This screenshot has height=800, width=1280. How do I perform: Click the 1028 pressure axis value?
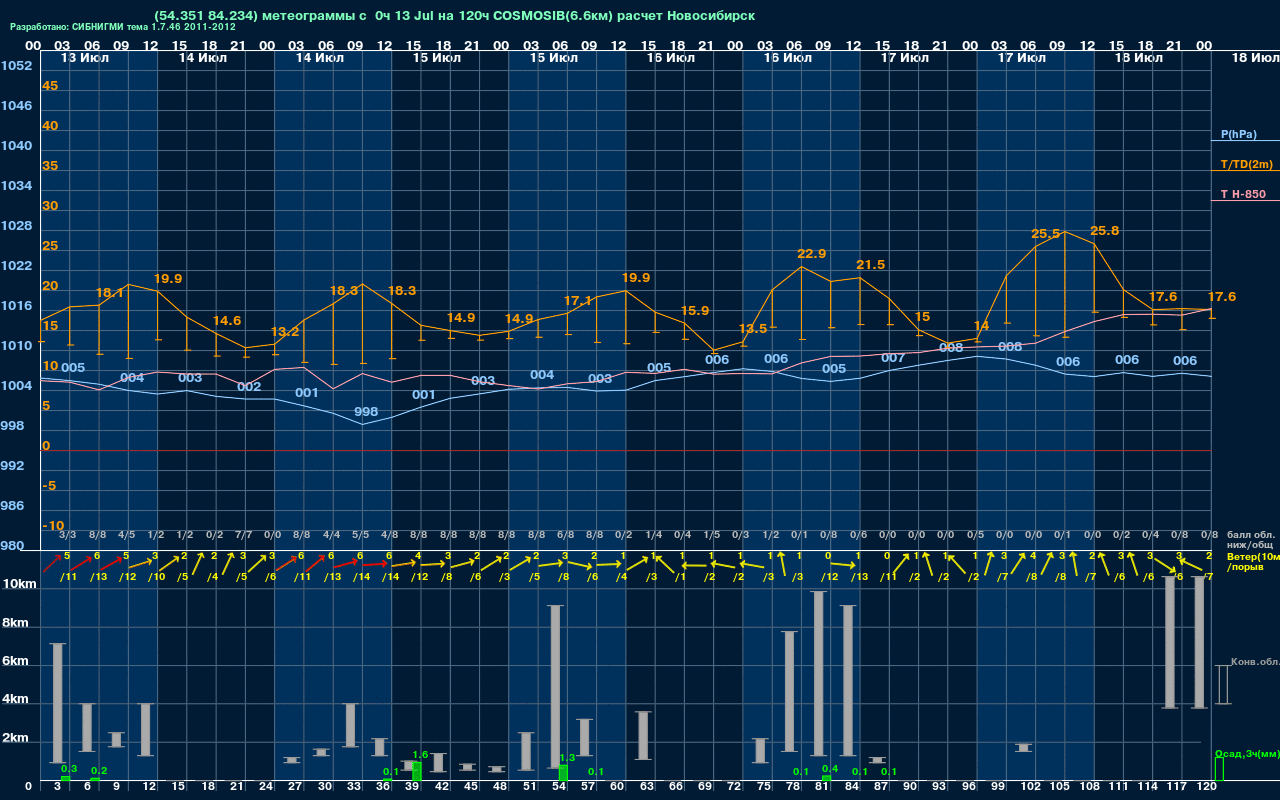pyautogui.click(x=16, y=226)
